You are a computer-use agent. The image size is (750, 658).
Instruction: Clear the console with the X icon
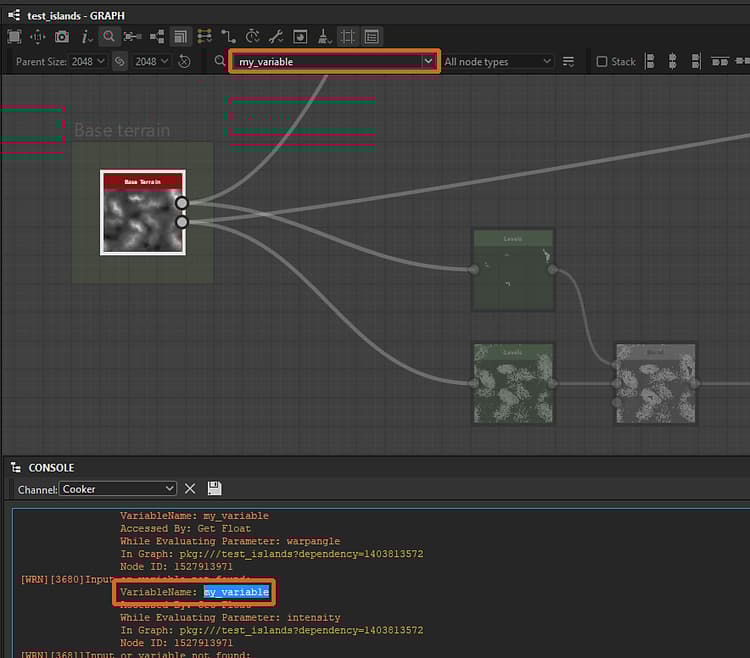click(x=190, y=489)
